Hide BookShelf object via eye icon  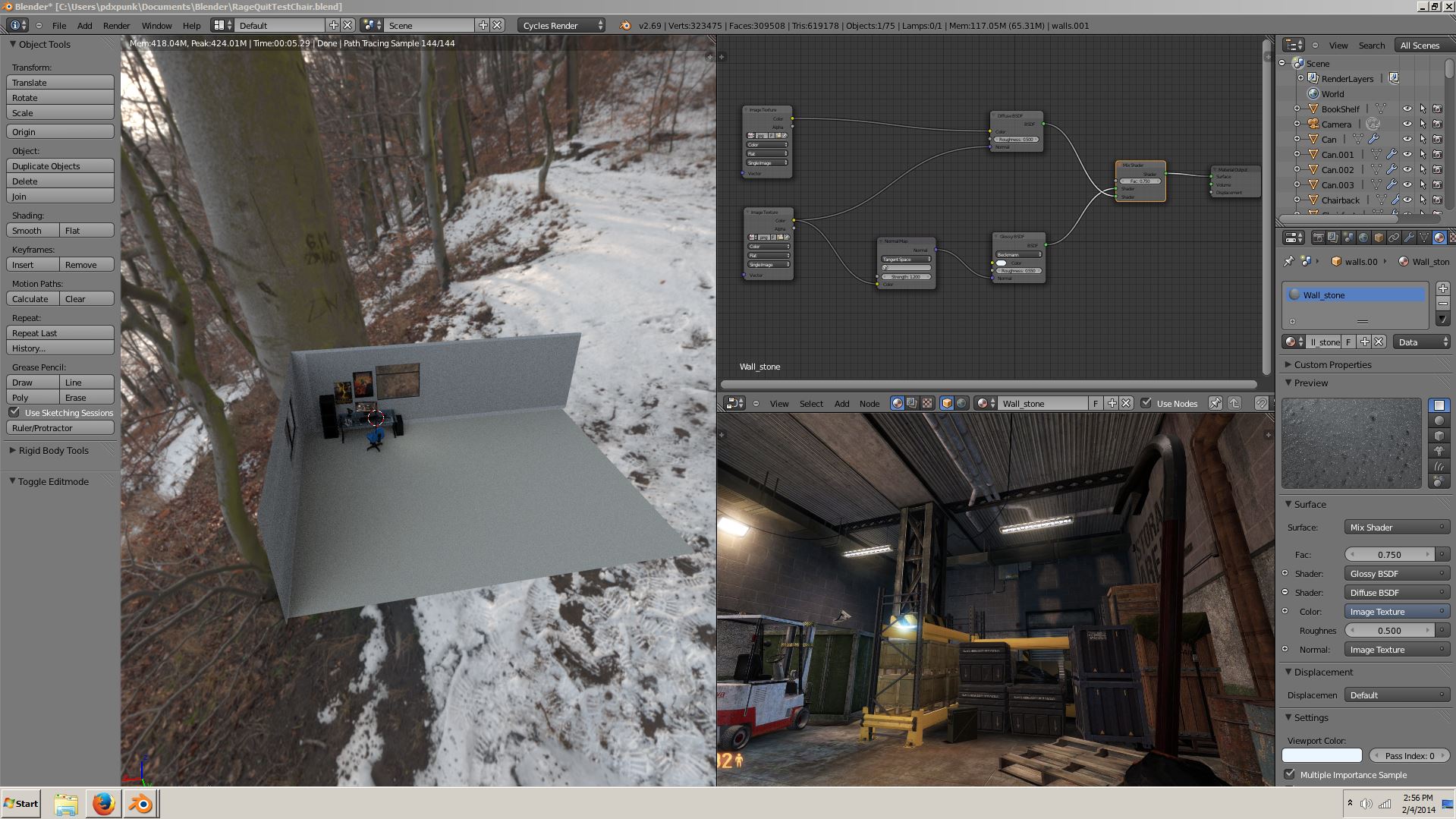1407,109
